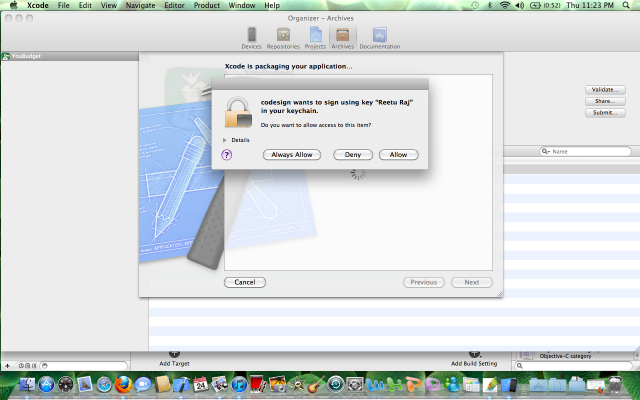Click Add Target in background window
Screen dimensions: 640x400
coord(174,359)
